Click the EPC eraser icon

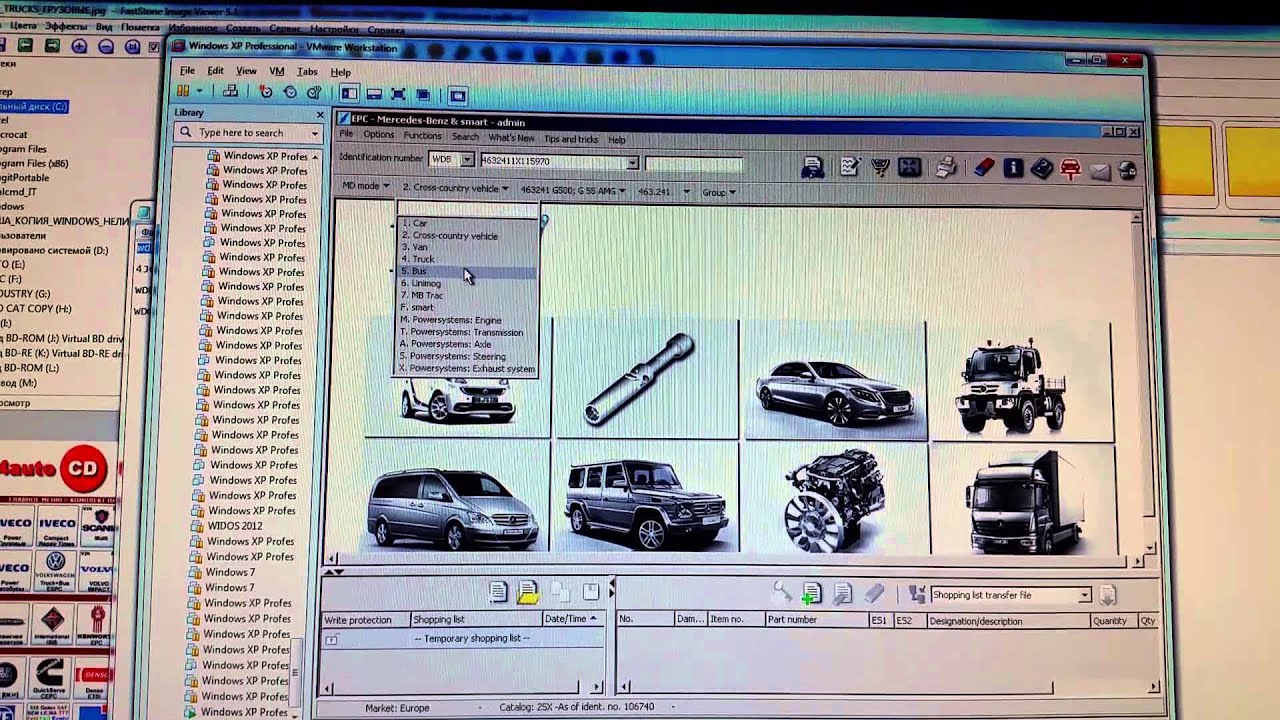tap(984, 168)
